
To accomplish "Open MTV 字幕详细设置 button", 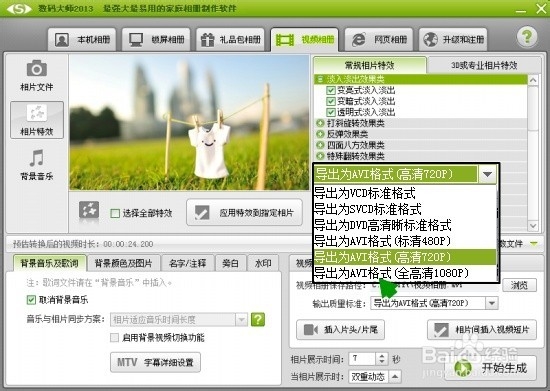I will (x=155, y=362).
